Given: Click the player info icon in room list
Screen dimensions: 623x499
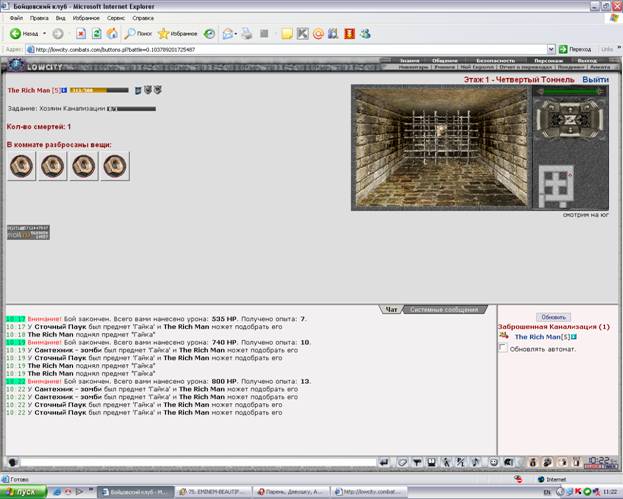Looking at the screenshot, I should [x=573, y=337].
